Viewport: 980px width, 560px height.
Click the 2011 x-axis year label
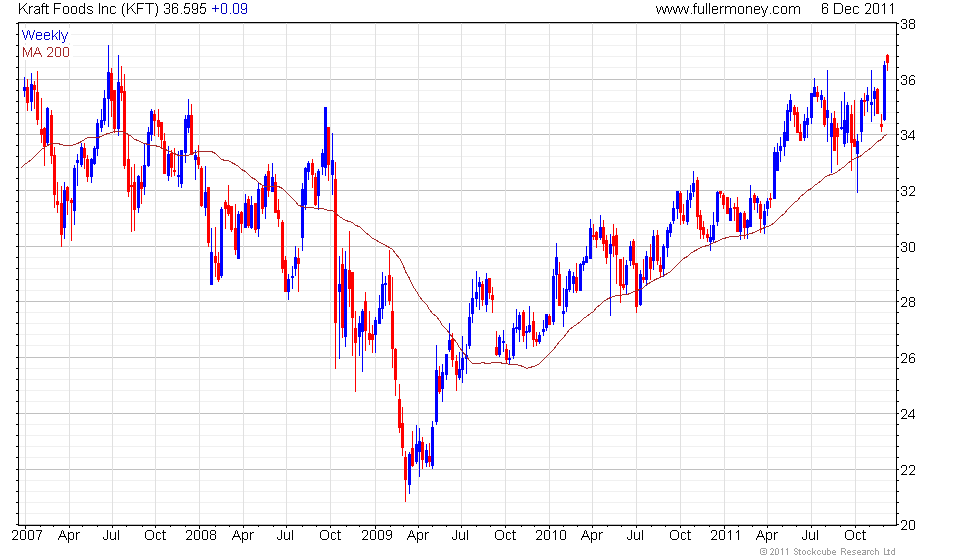pyautogui.click(x=726, y=535)
